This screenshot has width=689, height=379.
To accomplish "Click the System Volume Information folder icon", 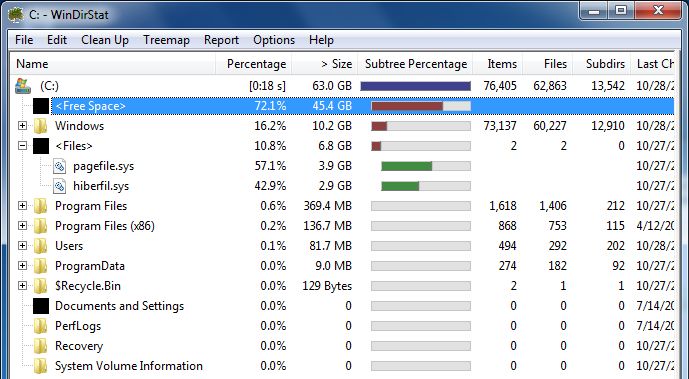I will click(40, 366).
